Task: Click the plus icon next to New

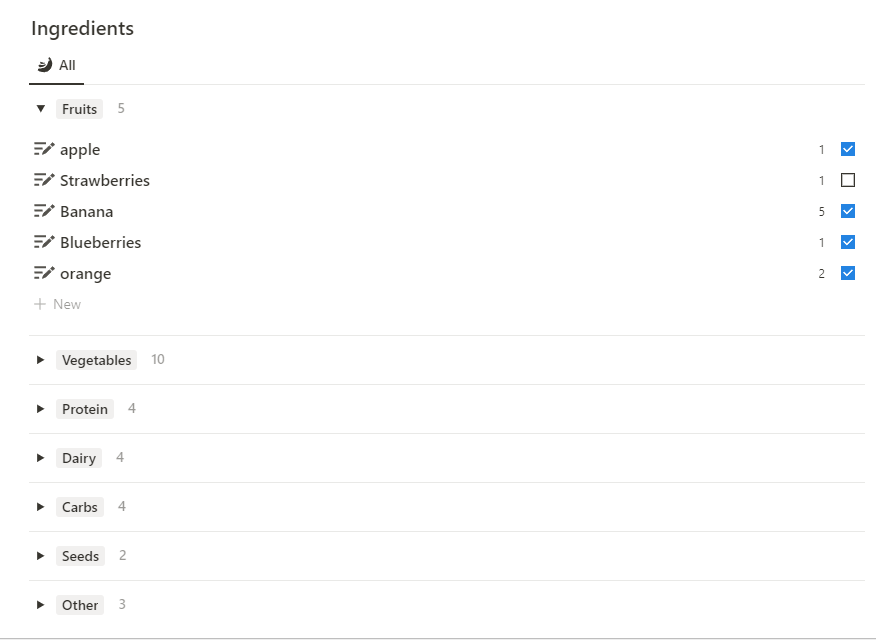Action: 40,304
